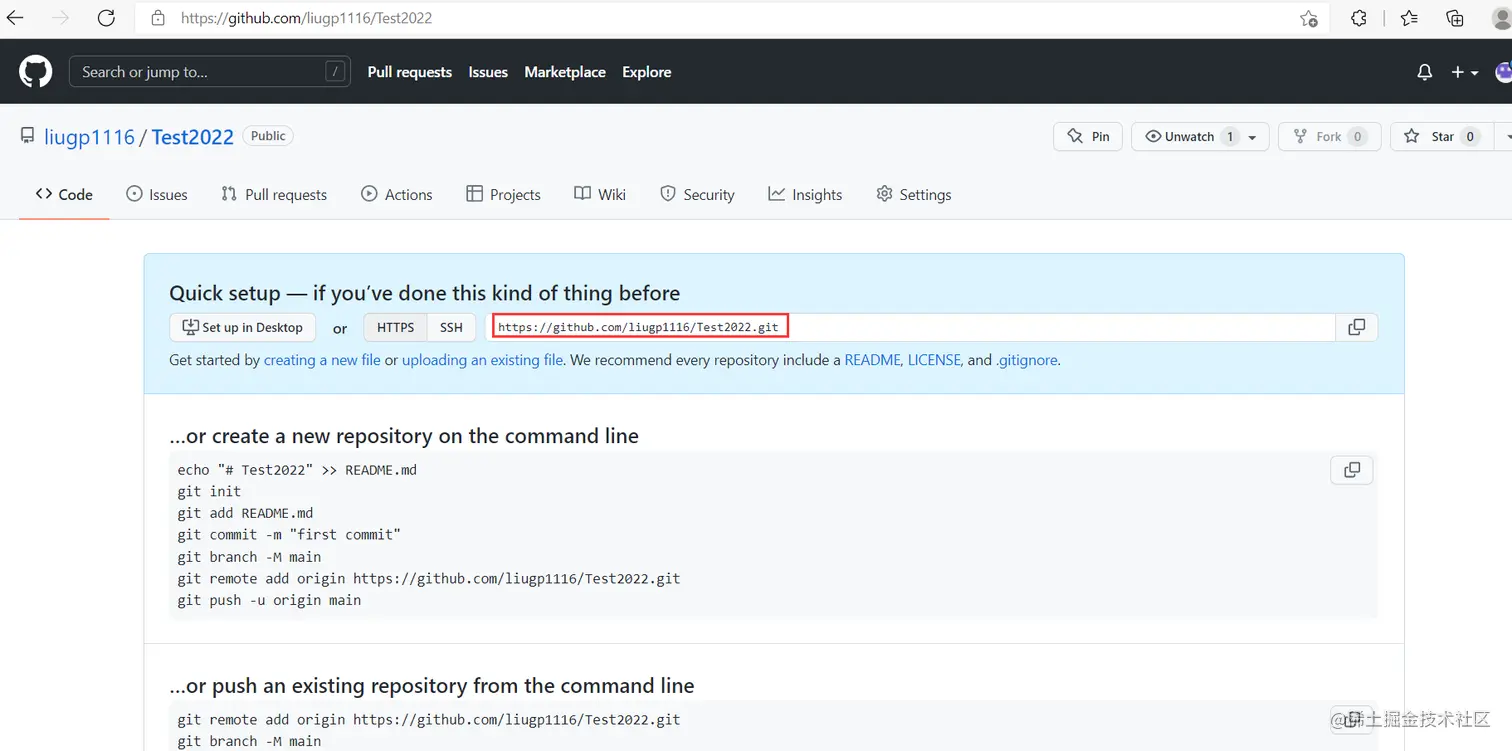This screenshot has height=751, width=1512.
Task: Open Pull requests in top navigation
Action: (x=410, y=72)
